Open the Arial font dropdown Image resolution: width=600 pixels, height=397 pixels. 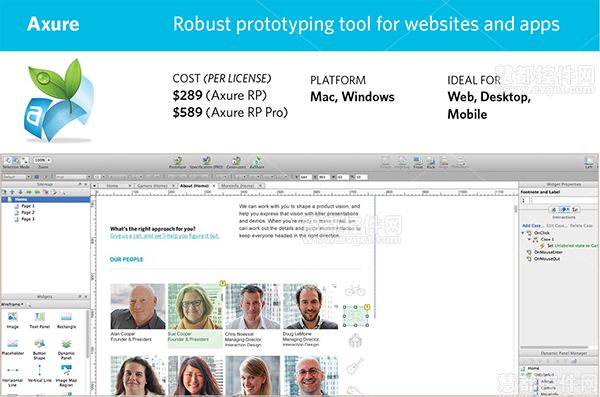pyautogui.click(x=73, y=176)
